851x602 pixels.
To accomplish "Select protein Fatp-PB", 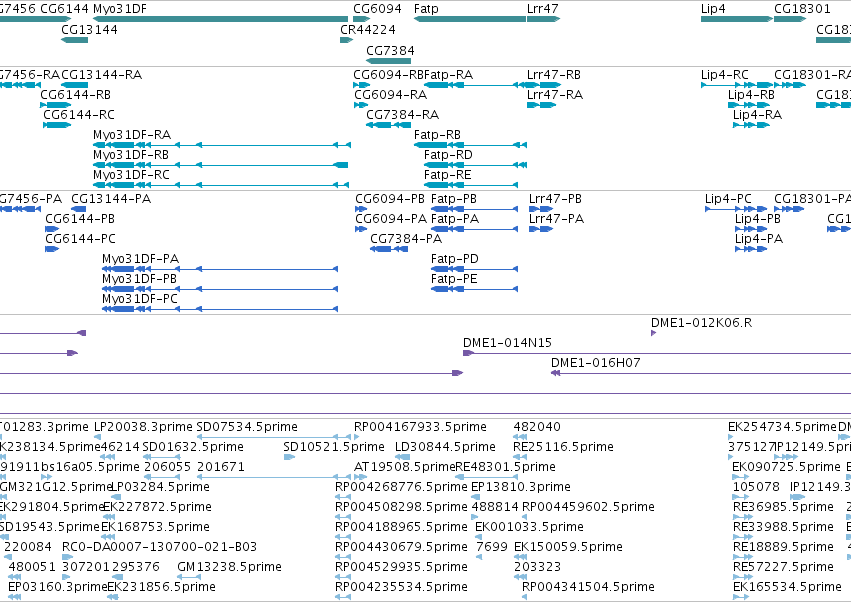I will 454,199.
